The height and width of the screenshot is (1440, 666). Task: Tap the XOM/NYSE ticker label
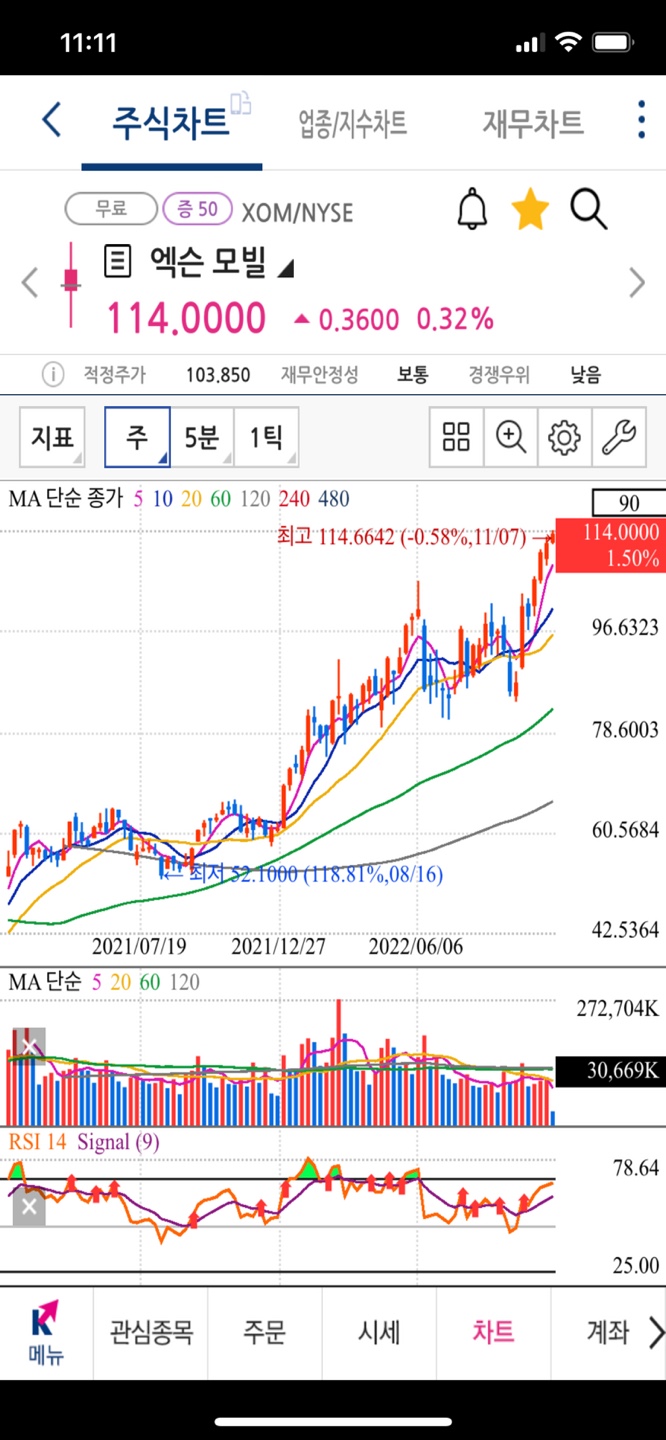coord(297,212)
